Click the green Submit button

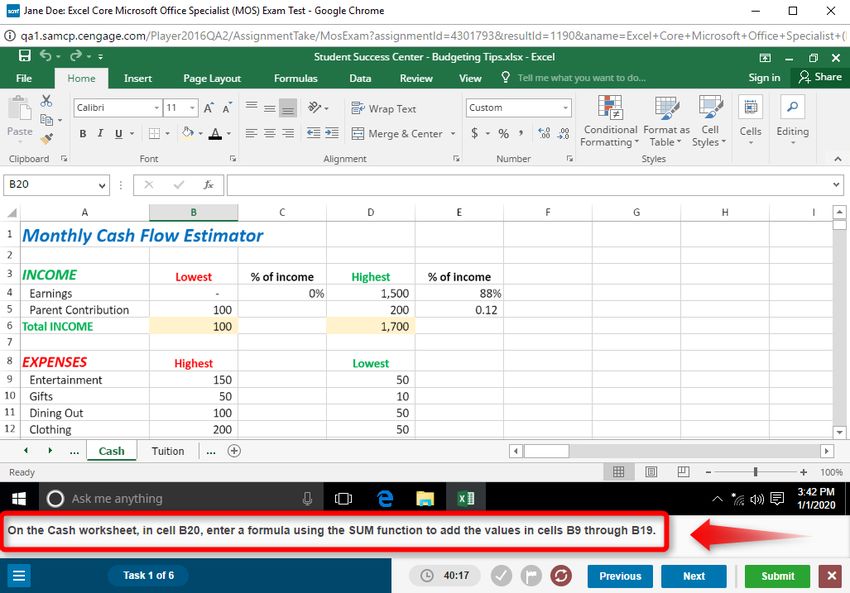(777, 576)
